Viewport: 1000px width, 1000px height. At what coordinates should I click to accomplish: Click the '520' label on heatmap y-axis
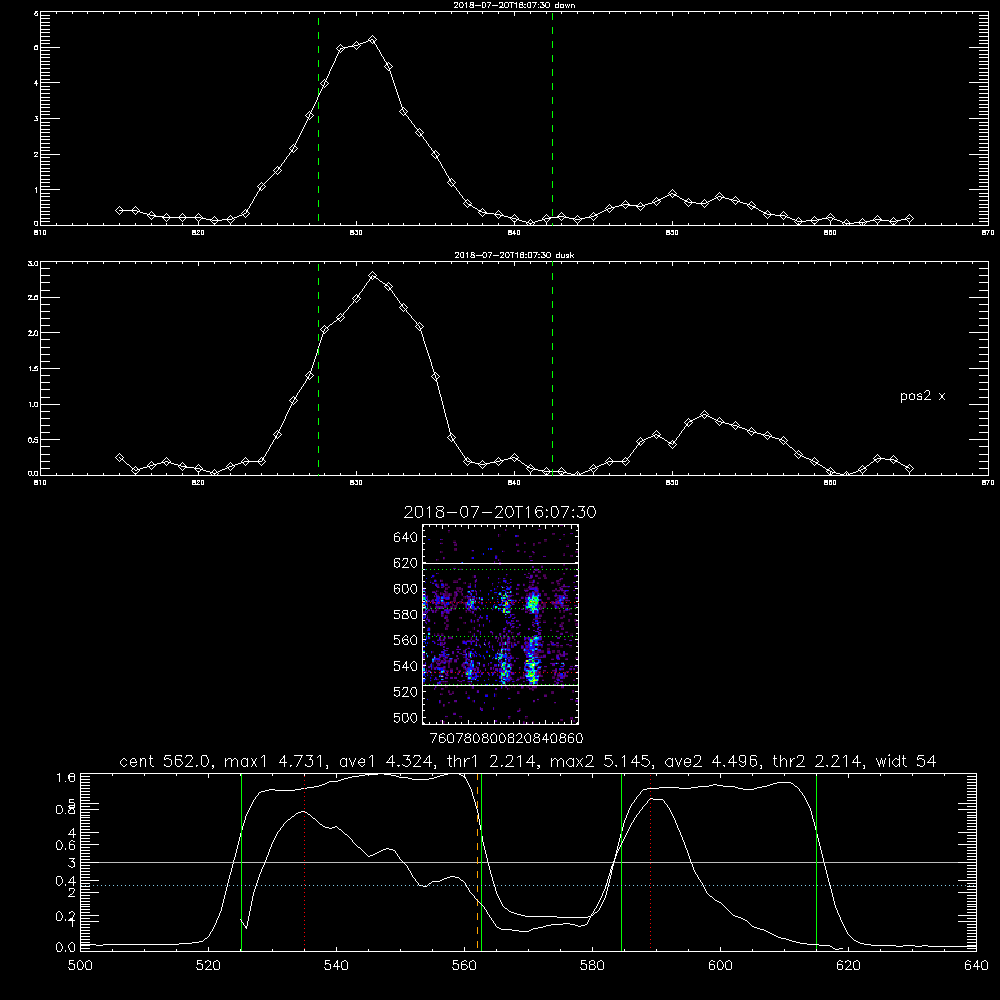[x=406, y=692]
